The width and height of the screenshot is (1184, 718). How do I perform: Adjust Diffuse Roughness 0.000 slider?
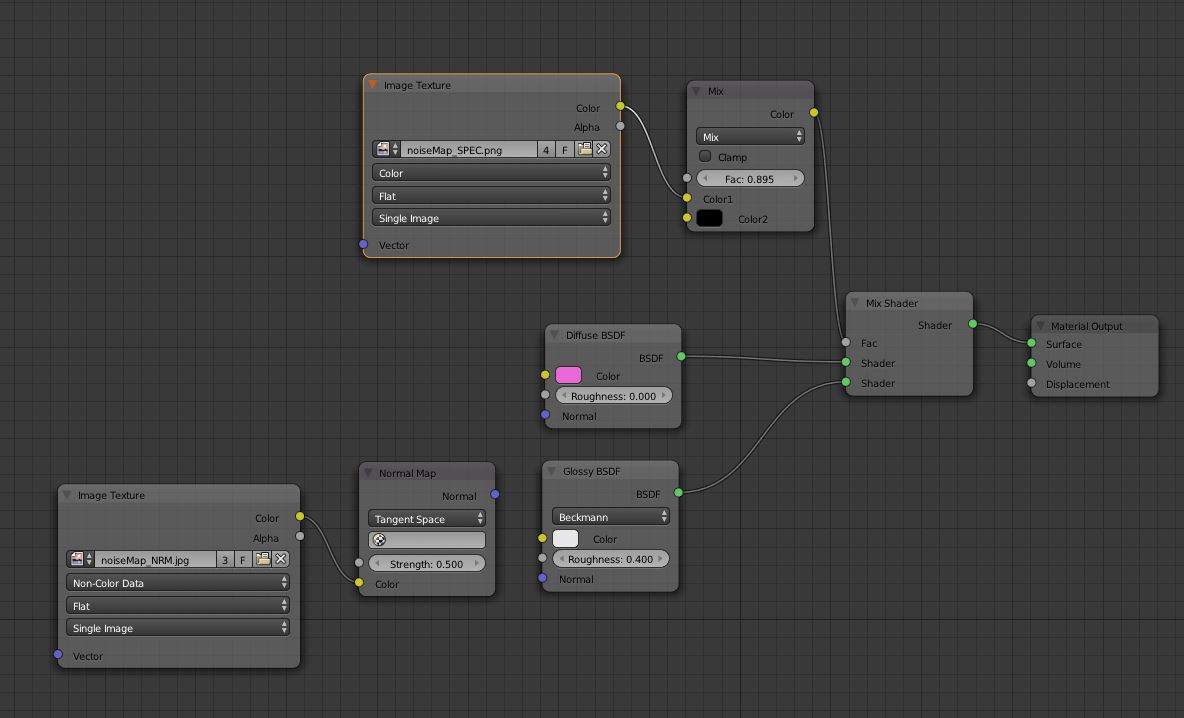[613, 396]
